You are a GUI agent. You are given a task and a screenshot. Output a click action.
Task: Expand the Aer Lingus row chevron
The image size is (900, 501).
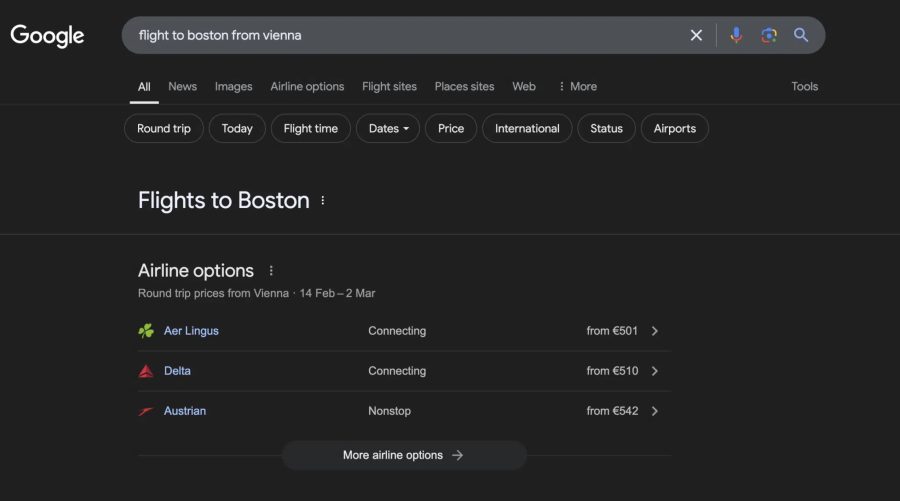tap(654, 331)
